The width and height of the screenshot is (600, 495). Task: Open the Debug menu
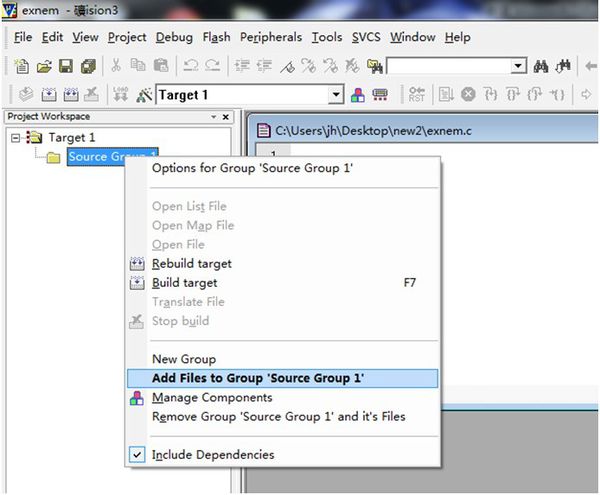click(x=174, y=37)
